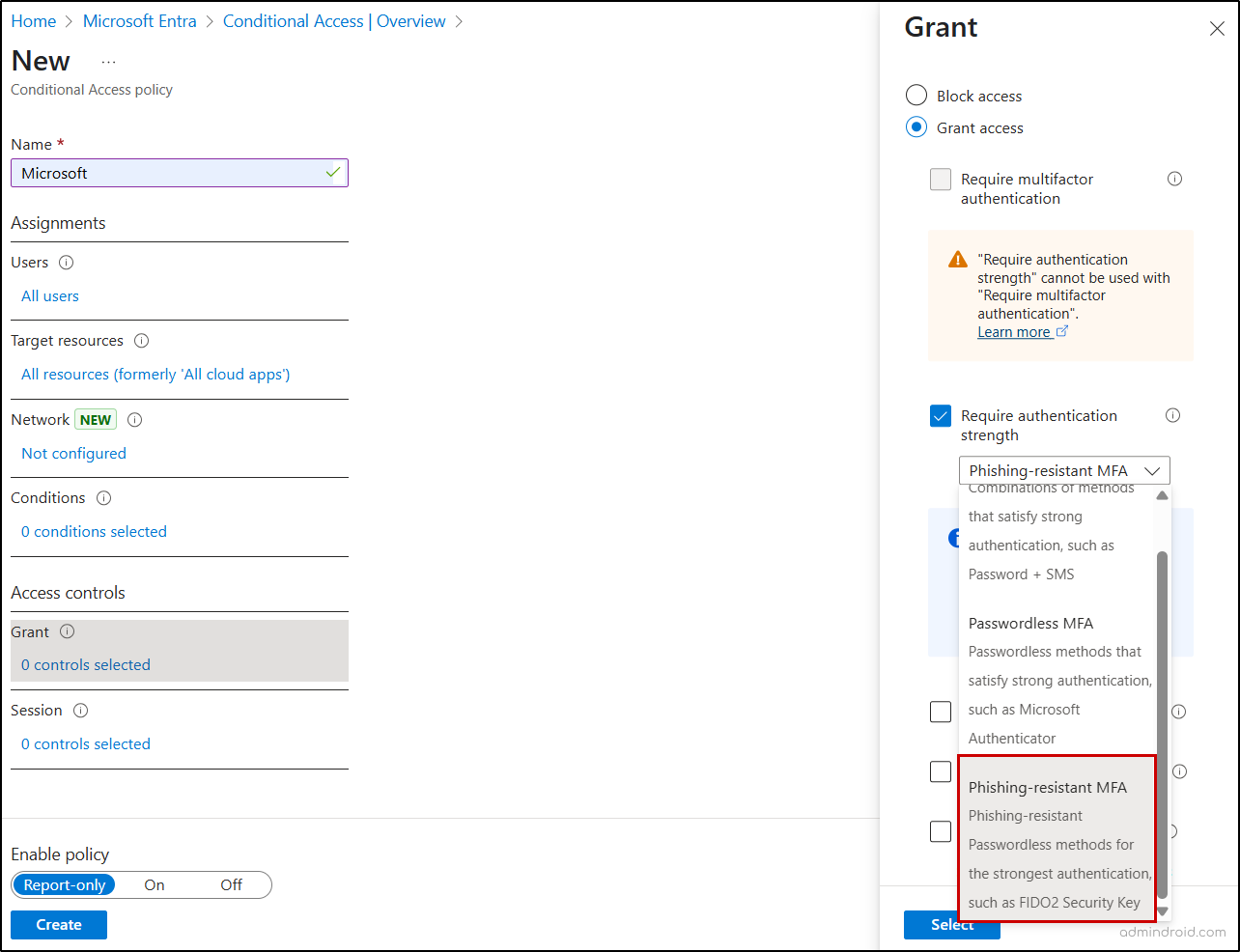Open Session 0 controls selected link

(x=86, y=744)
